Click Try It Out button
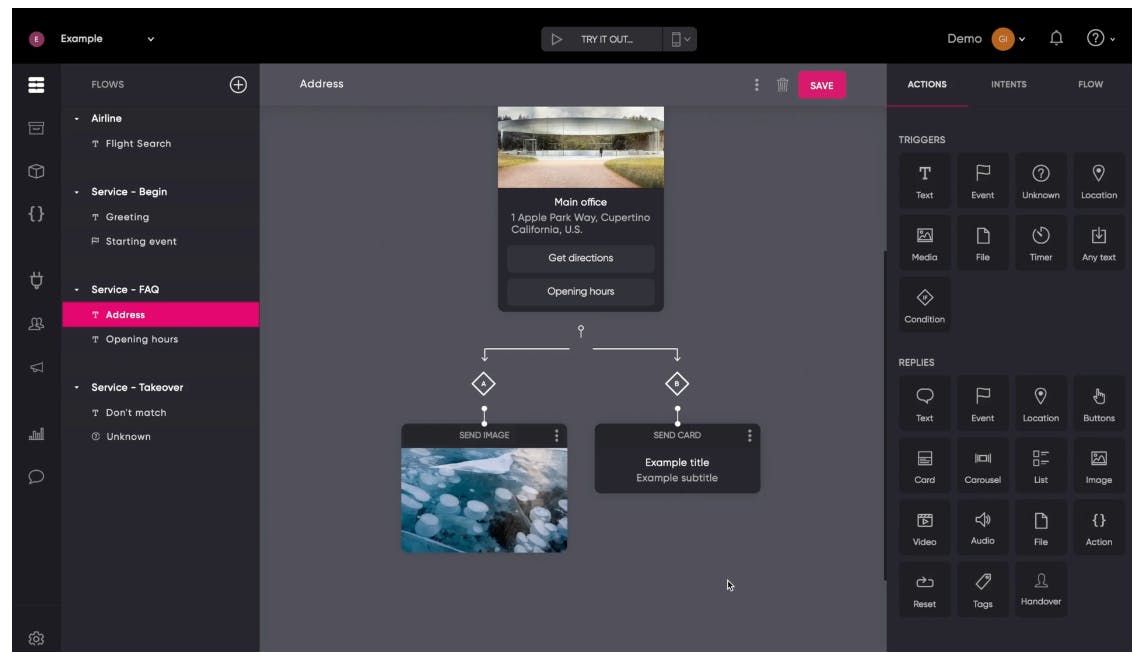The image size is (1148, 670). (x=602, y=39)
